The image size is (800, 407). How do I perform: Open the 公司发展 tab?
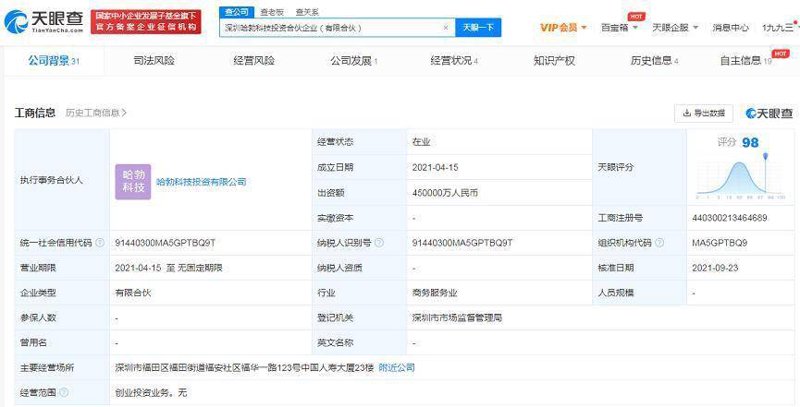pos(354,61)
